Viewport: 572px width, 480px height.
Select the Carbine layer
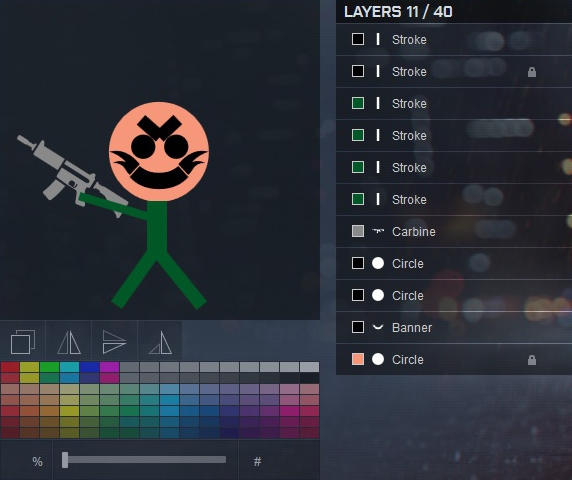click(454, 231)
